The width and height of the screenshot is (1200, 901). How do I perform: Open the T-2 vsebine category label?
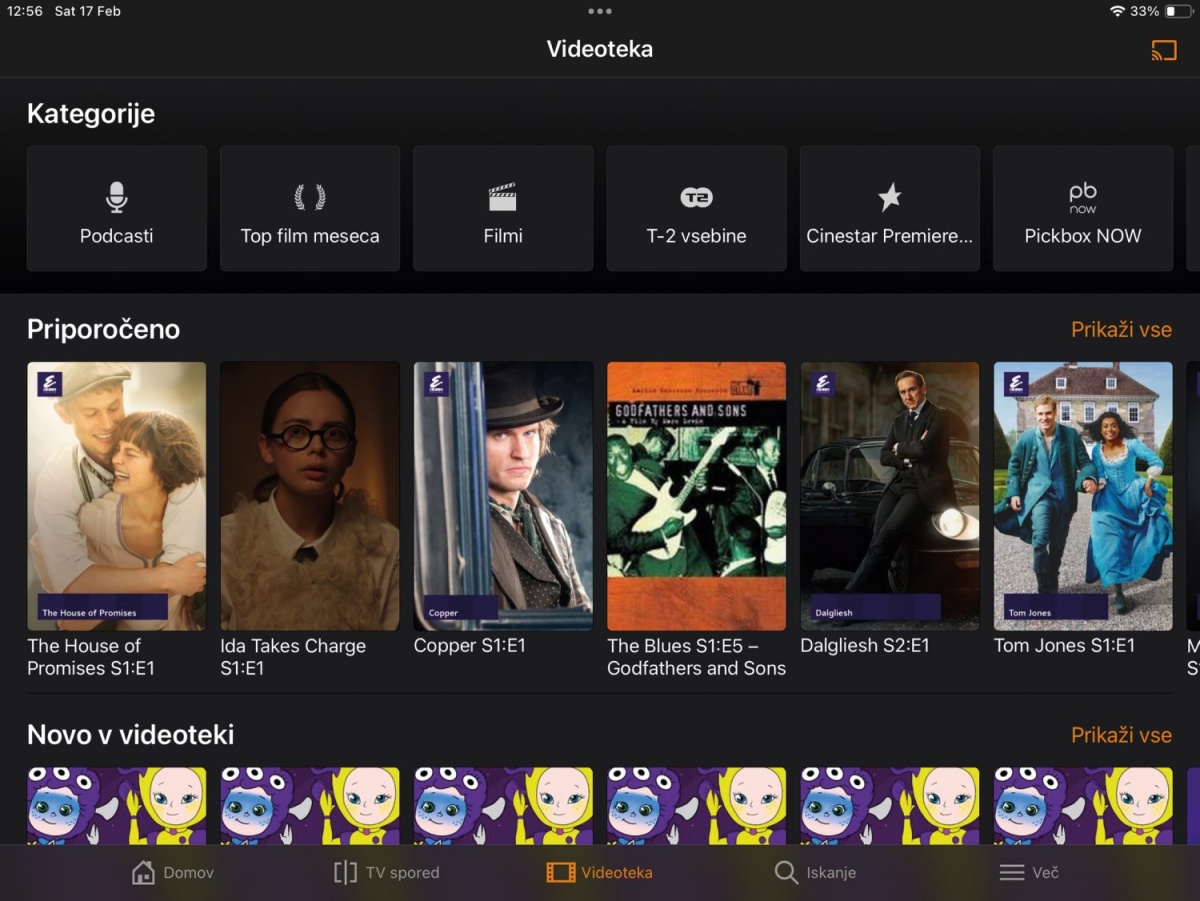696,236
